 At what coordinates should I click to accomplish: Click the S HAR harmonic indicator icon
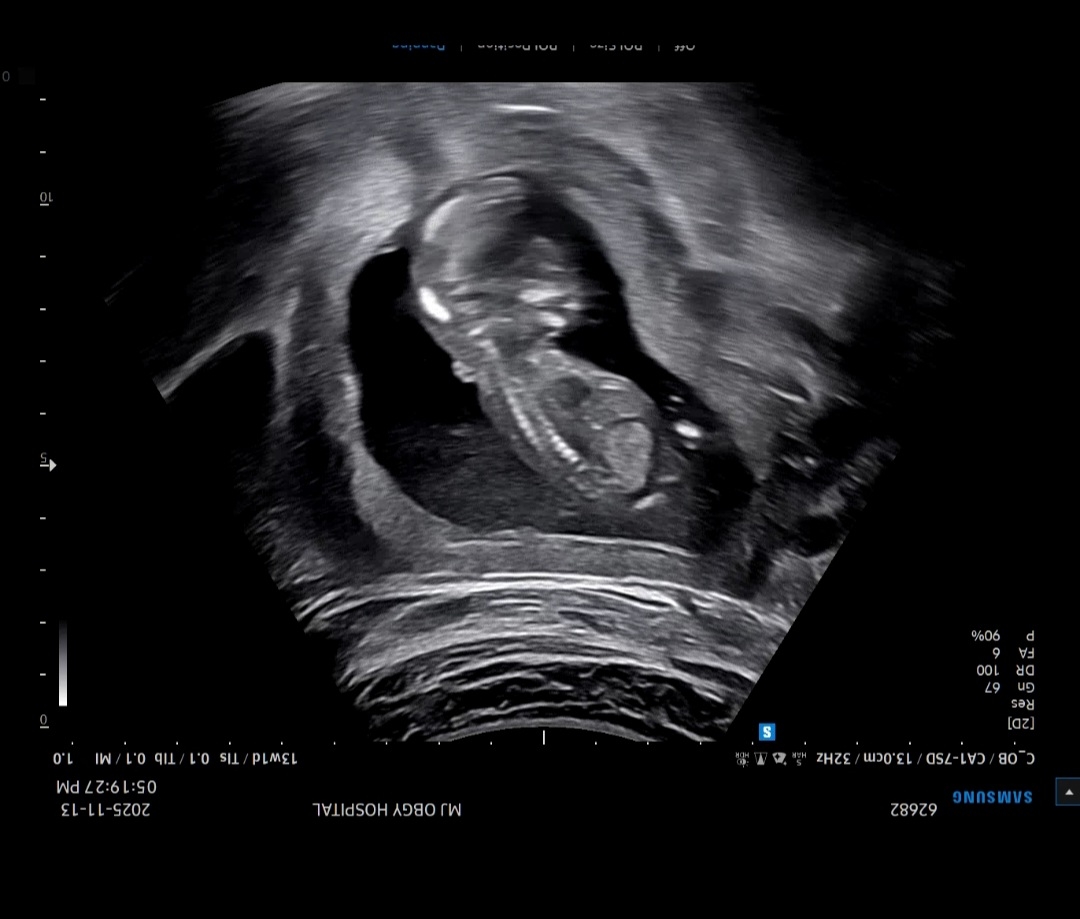[x=799, y=759]
